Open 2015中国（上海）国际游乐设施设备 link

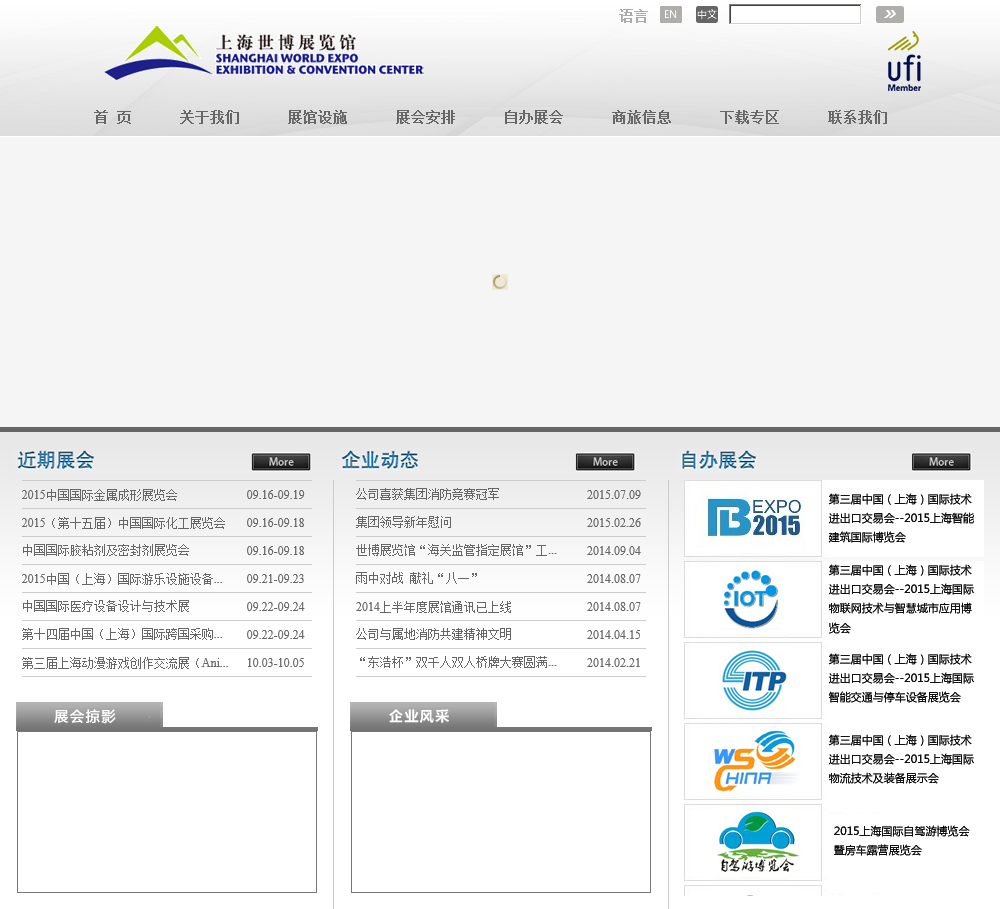pos(122,579)
